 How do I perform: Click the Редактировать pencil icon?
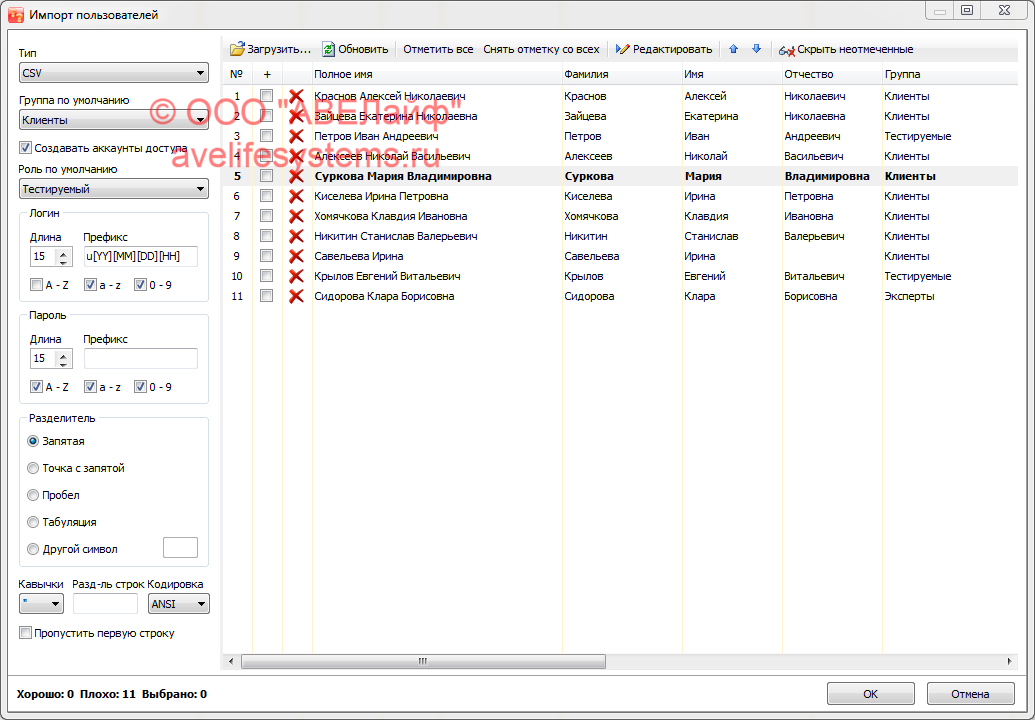coord(623,49)
